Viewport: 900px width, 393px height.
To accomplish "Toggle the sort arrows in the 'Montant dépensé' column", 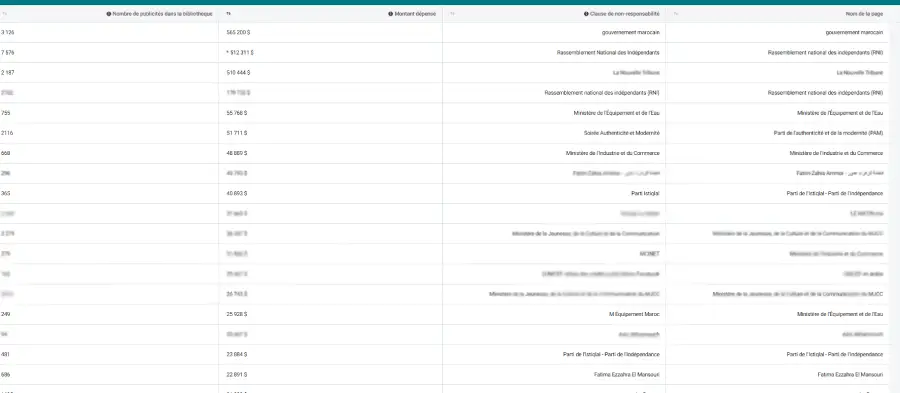I will tap(228, 14).
